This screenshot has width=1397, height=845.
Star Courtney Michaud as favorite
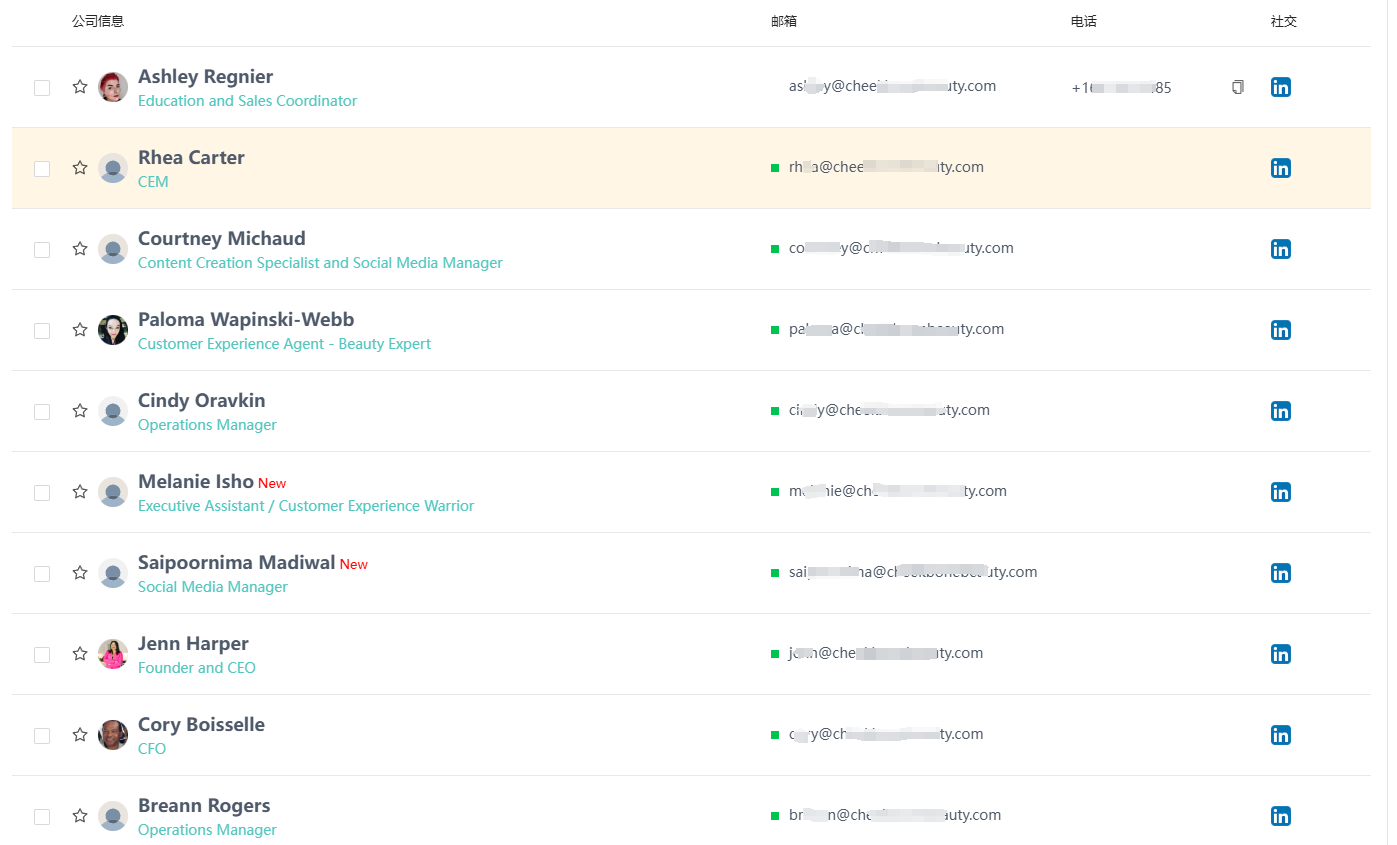[x=80, y=249]
